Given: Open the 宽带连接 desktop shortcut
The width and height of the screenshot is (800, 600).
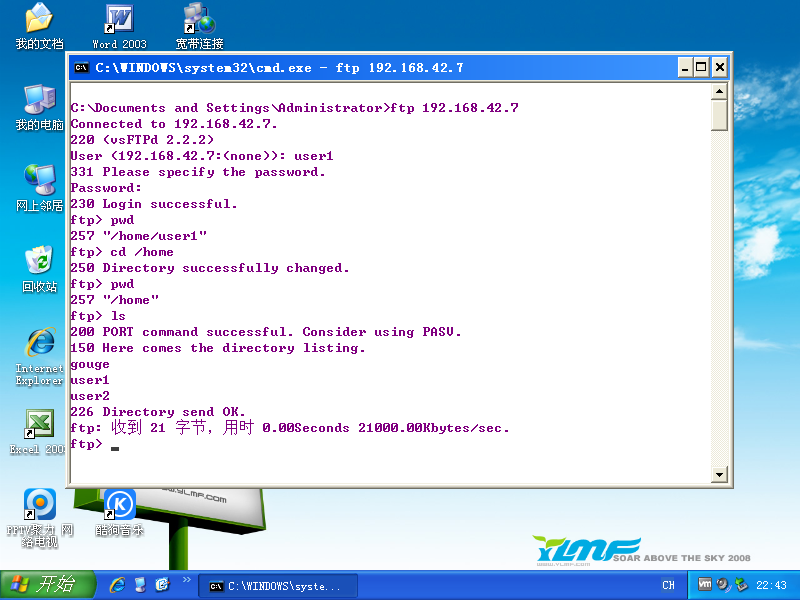Looking at the screenshot, I should tap(199, 26).
